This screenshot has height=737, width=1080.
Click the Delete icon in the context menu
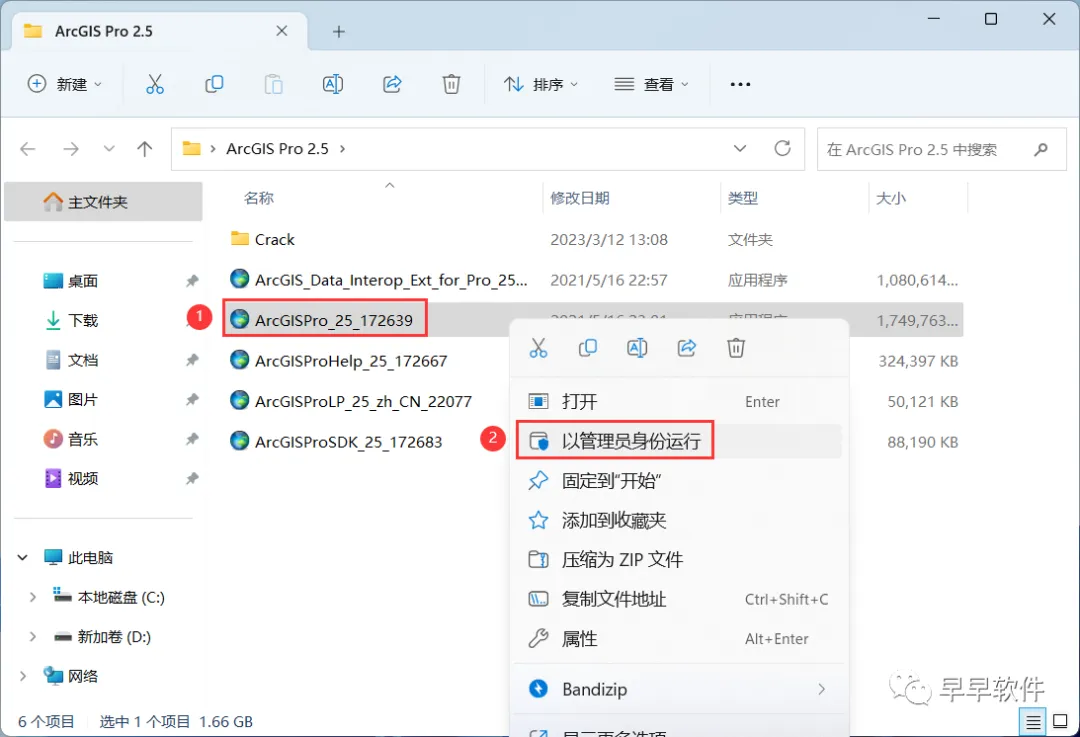click(x=736, y=348)
